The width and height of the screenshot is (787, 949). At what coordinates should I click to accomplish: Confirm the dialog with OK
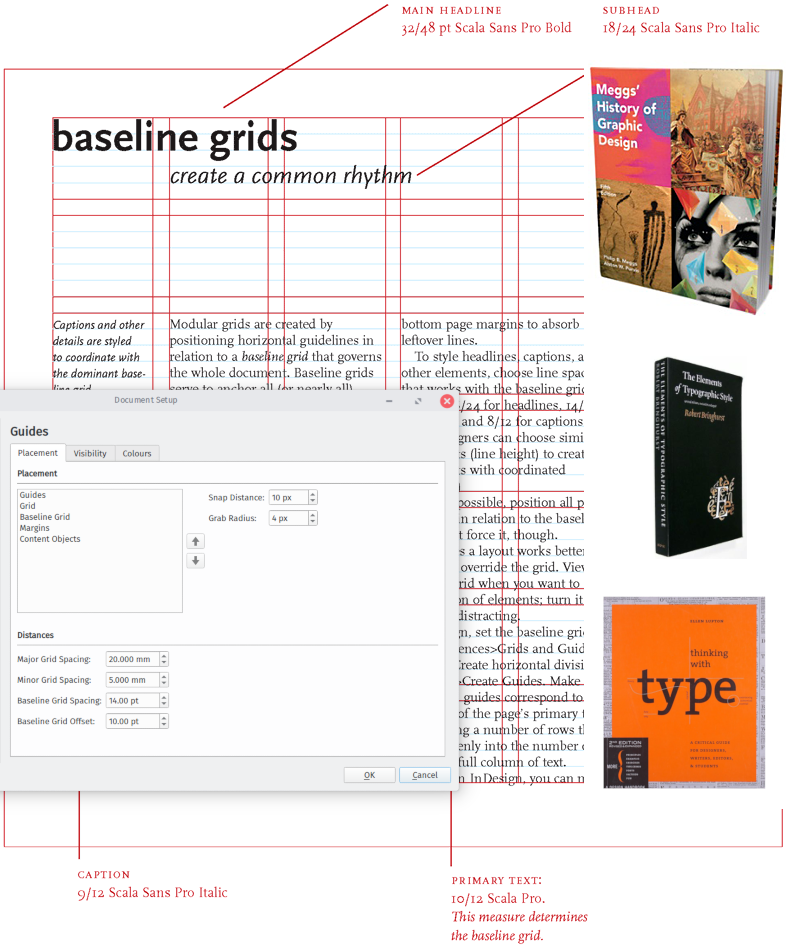click(369, 775)
